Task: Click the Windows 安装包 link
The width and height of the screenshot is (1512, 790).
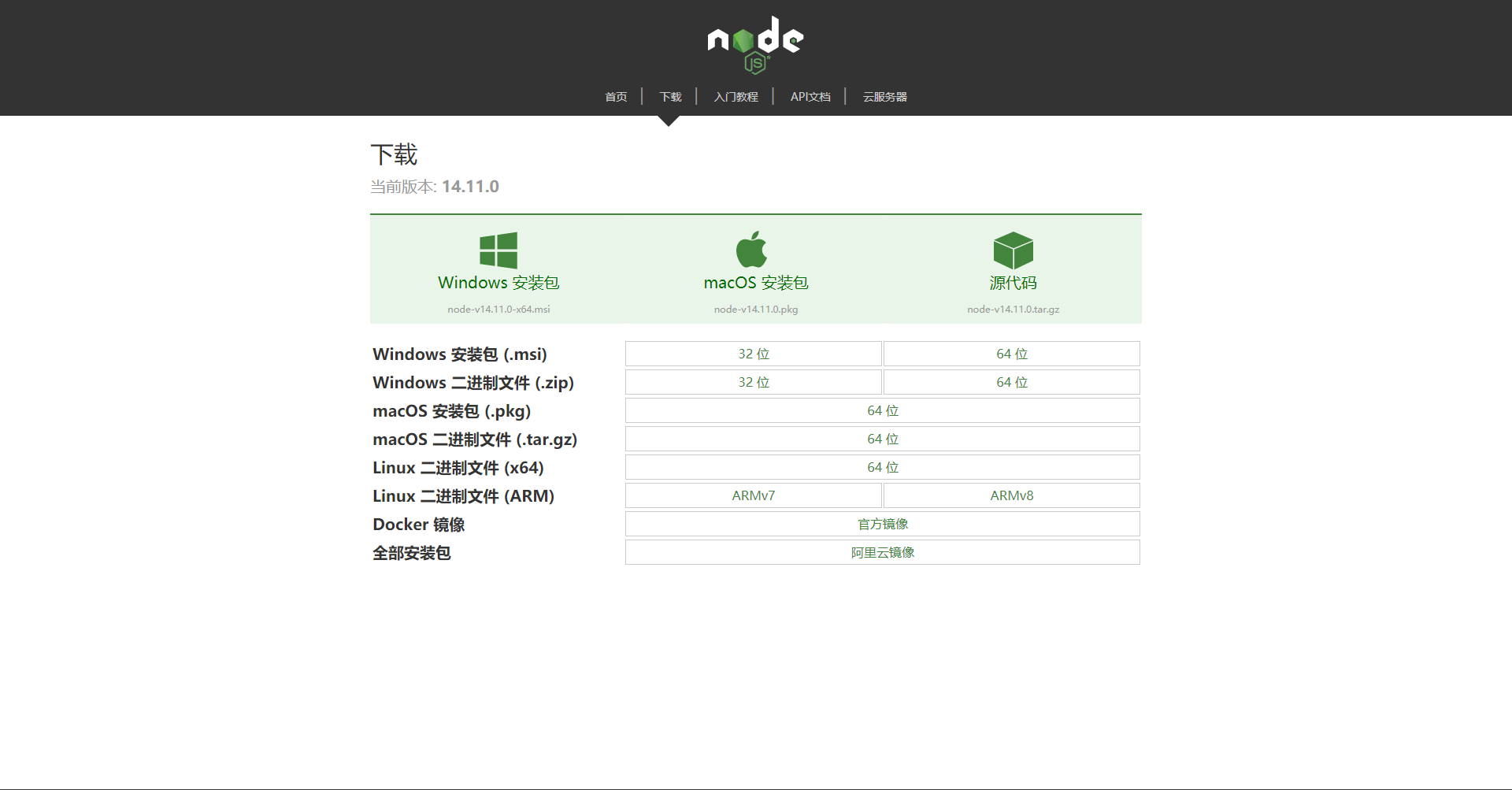Action: coord(498,283)
